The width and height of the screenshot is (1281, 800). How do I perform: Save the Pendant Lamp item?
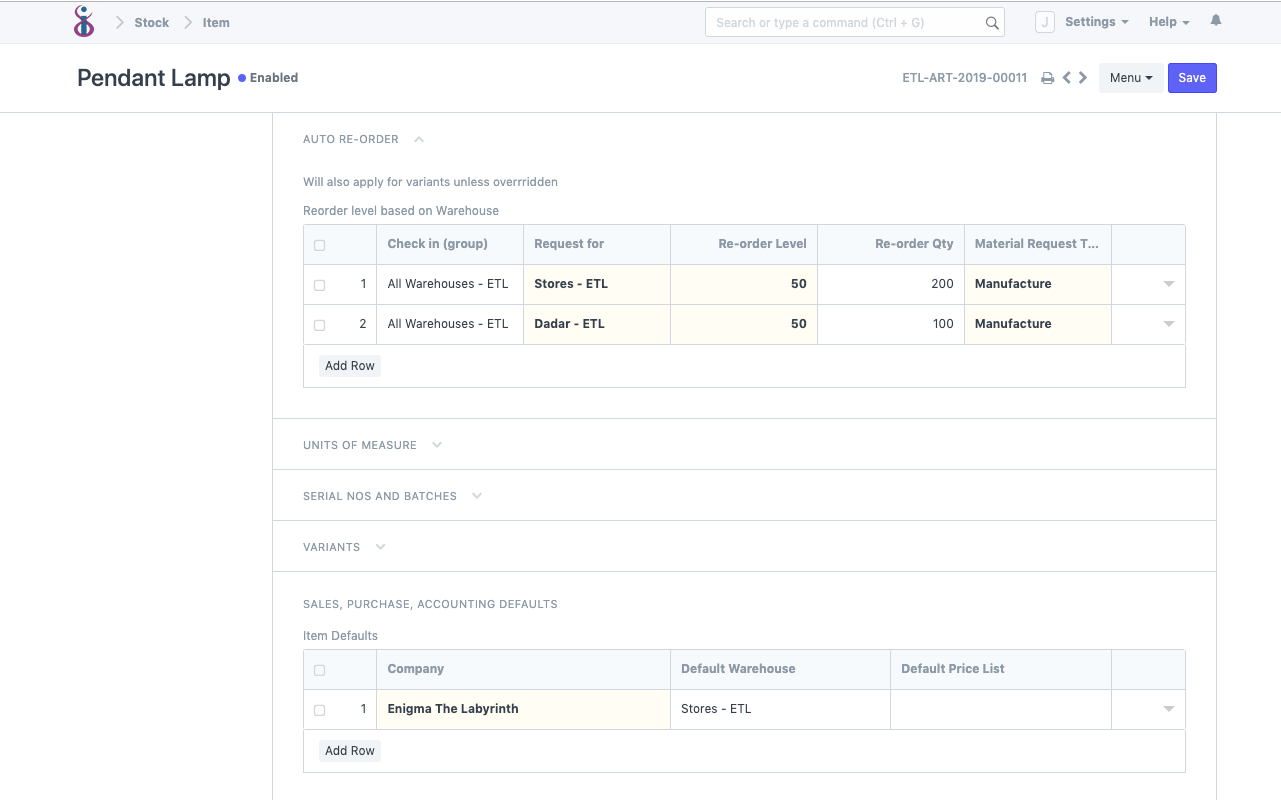pos(1192,77)
